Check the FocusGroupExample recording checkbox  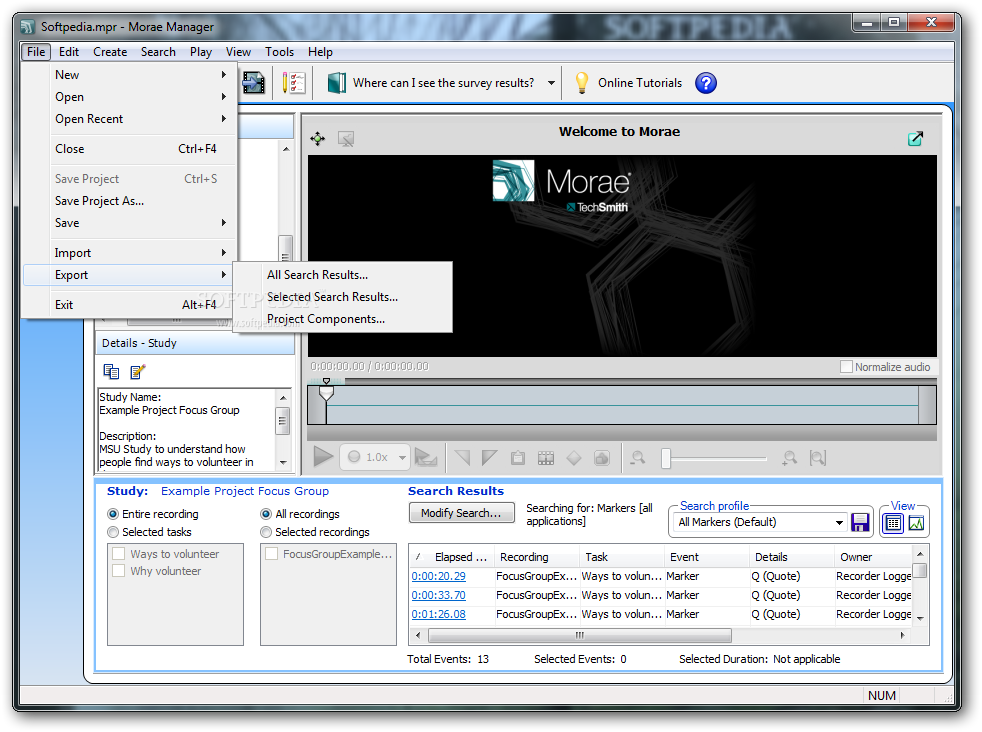272,554
